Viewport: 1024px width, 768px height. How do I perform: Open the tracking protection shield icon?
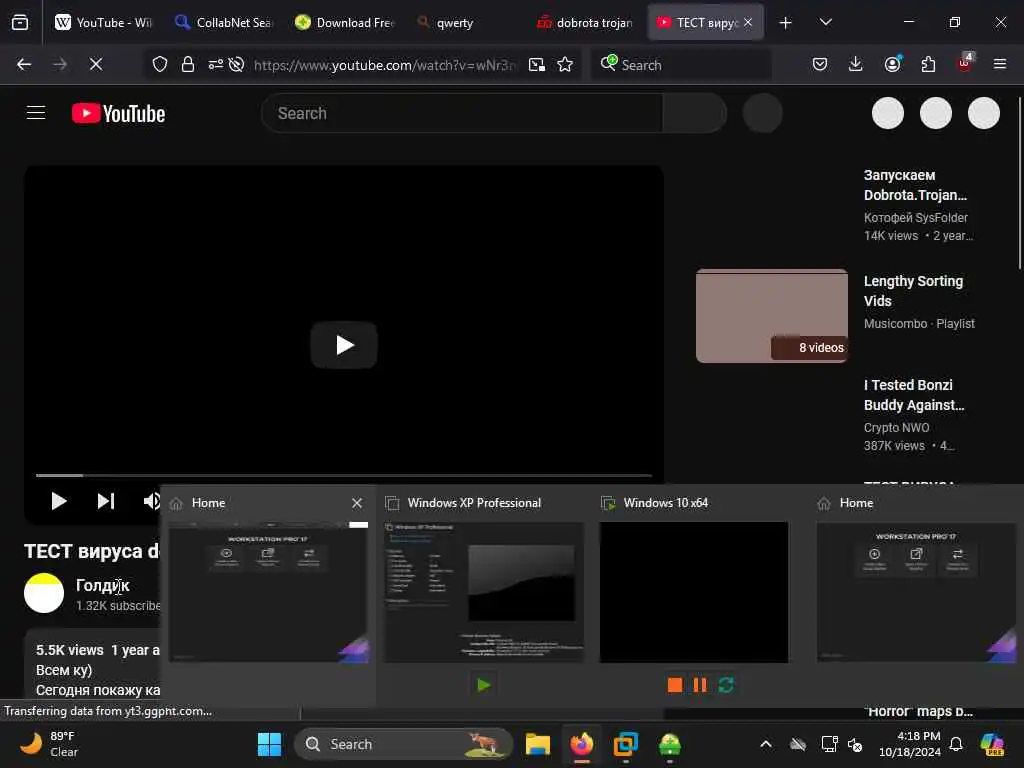click(x=160, y=64)
